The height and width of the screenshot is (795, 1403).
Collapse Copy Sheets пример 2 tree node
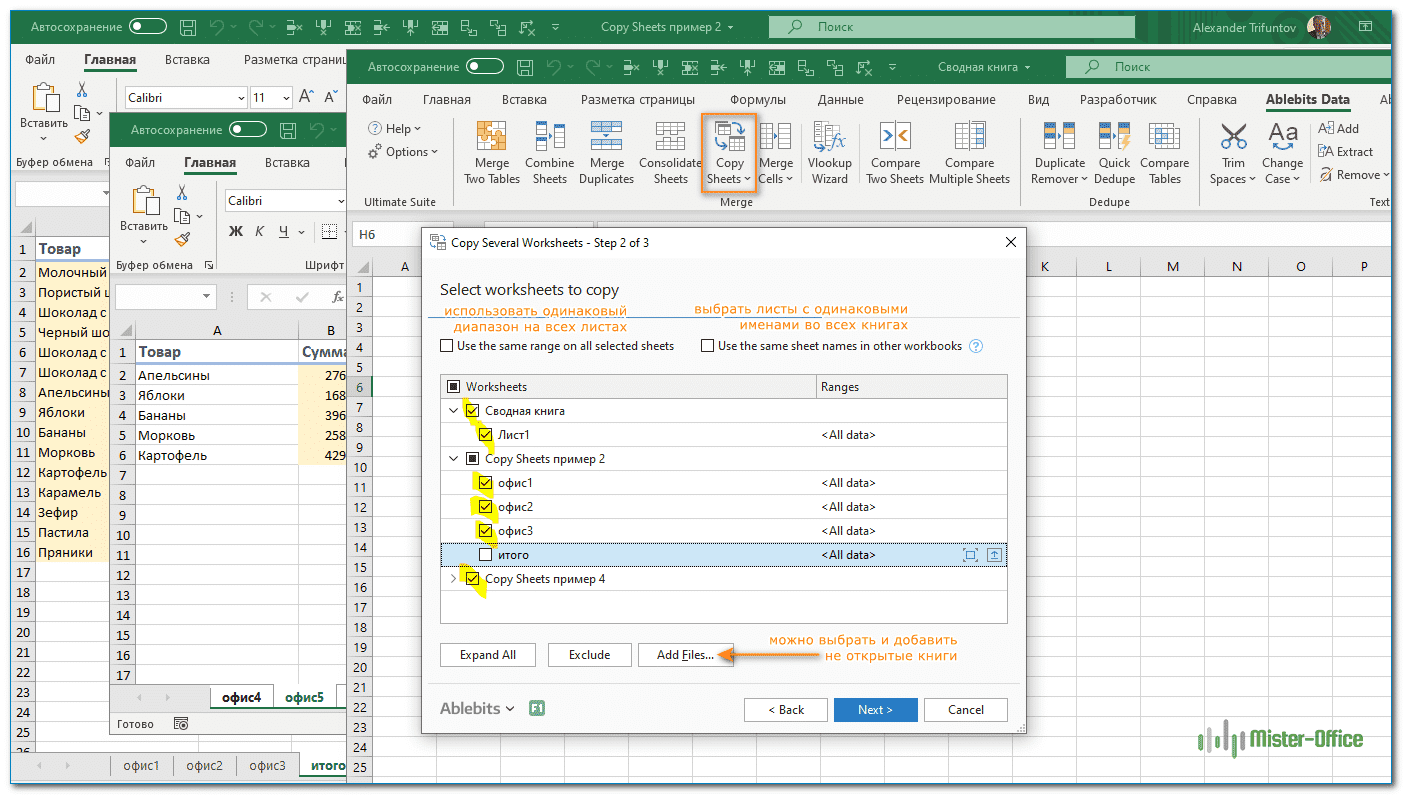454,459
